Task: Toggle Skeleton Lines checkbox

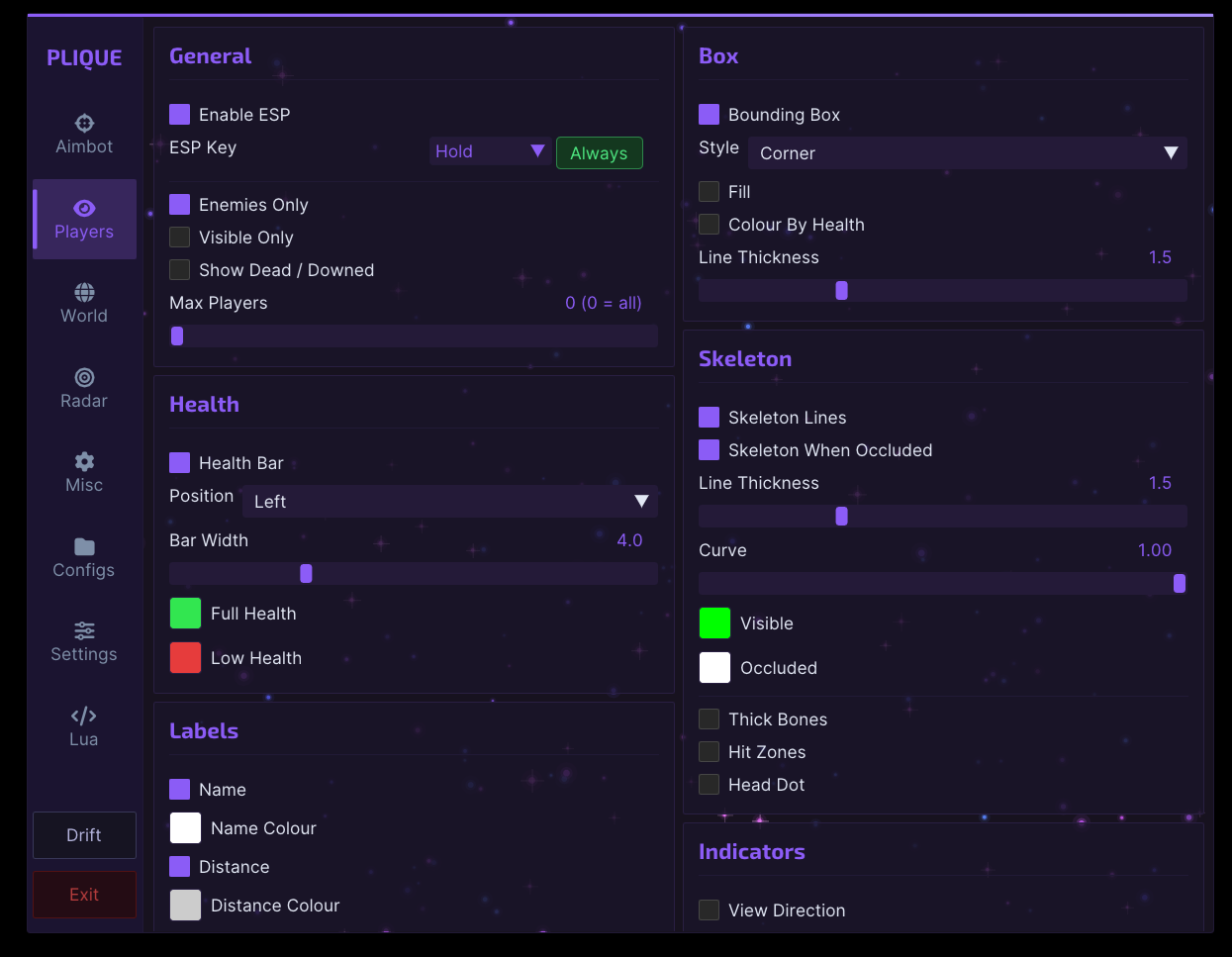Action: (709, 417)
